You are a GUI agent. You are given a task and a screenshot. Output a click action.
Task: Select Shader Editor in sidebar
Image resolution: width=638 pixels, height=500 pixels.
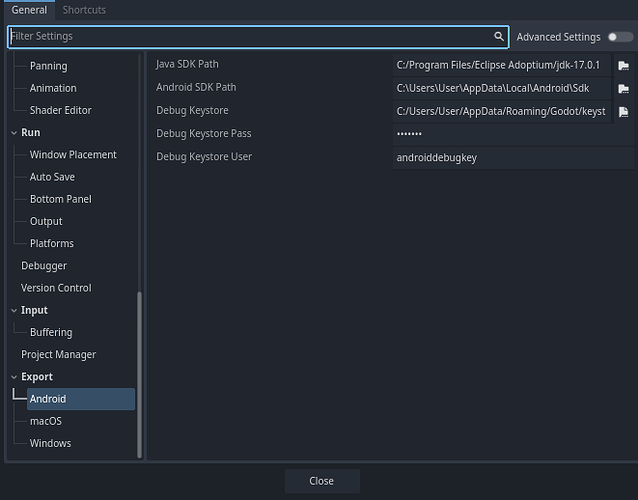point(60,110)
